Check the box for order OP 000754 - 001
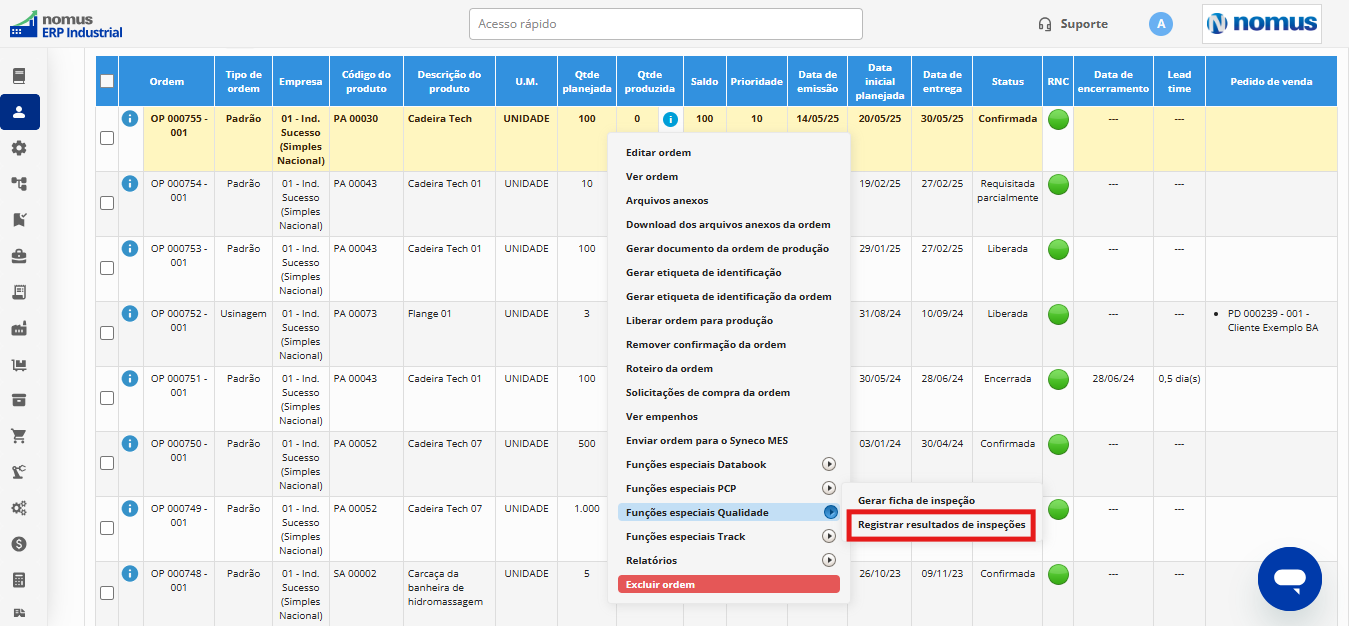The height and width of the screenshot is (626, 1349). (107, 203)
